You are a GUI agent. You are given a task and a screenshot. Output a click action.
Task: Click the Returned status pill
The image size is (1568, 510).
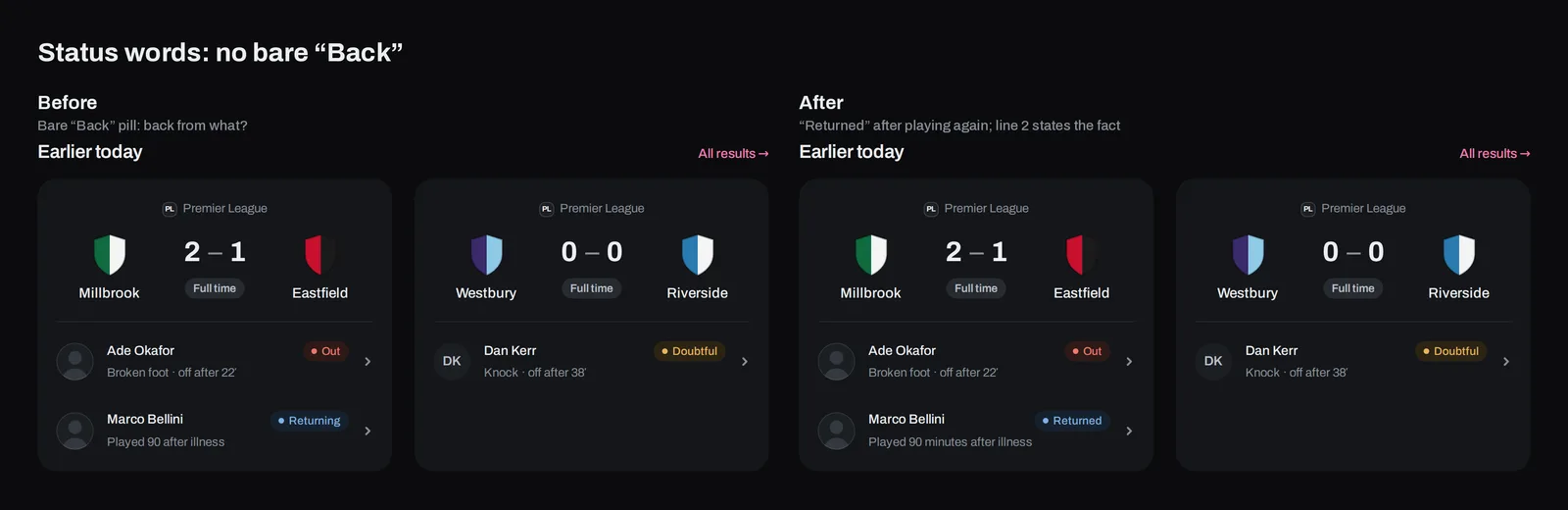(1072, 420)
